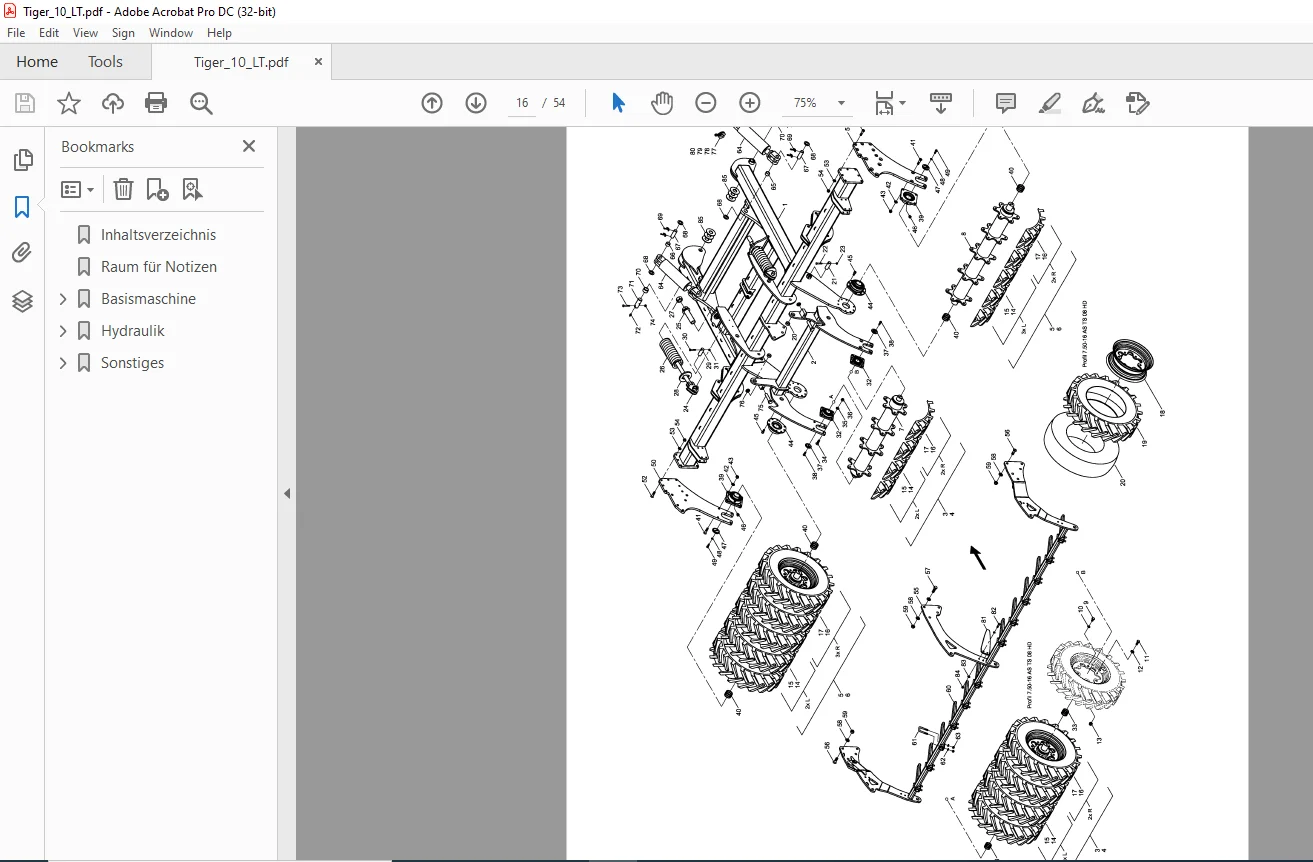Open the bookmark options list dropdown
1313x862 pixels.
coord(77,189)
